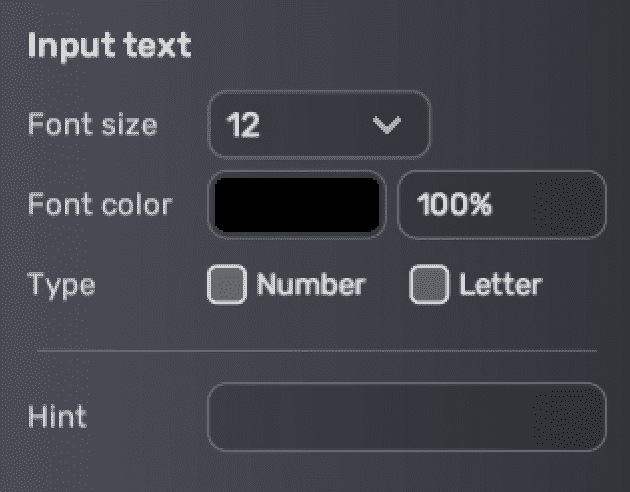
Task: Click the Number checkbox label text
Action: click(310, 285)
